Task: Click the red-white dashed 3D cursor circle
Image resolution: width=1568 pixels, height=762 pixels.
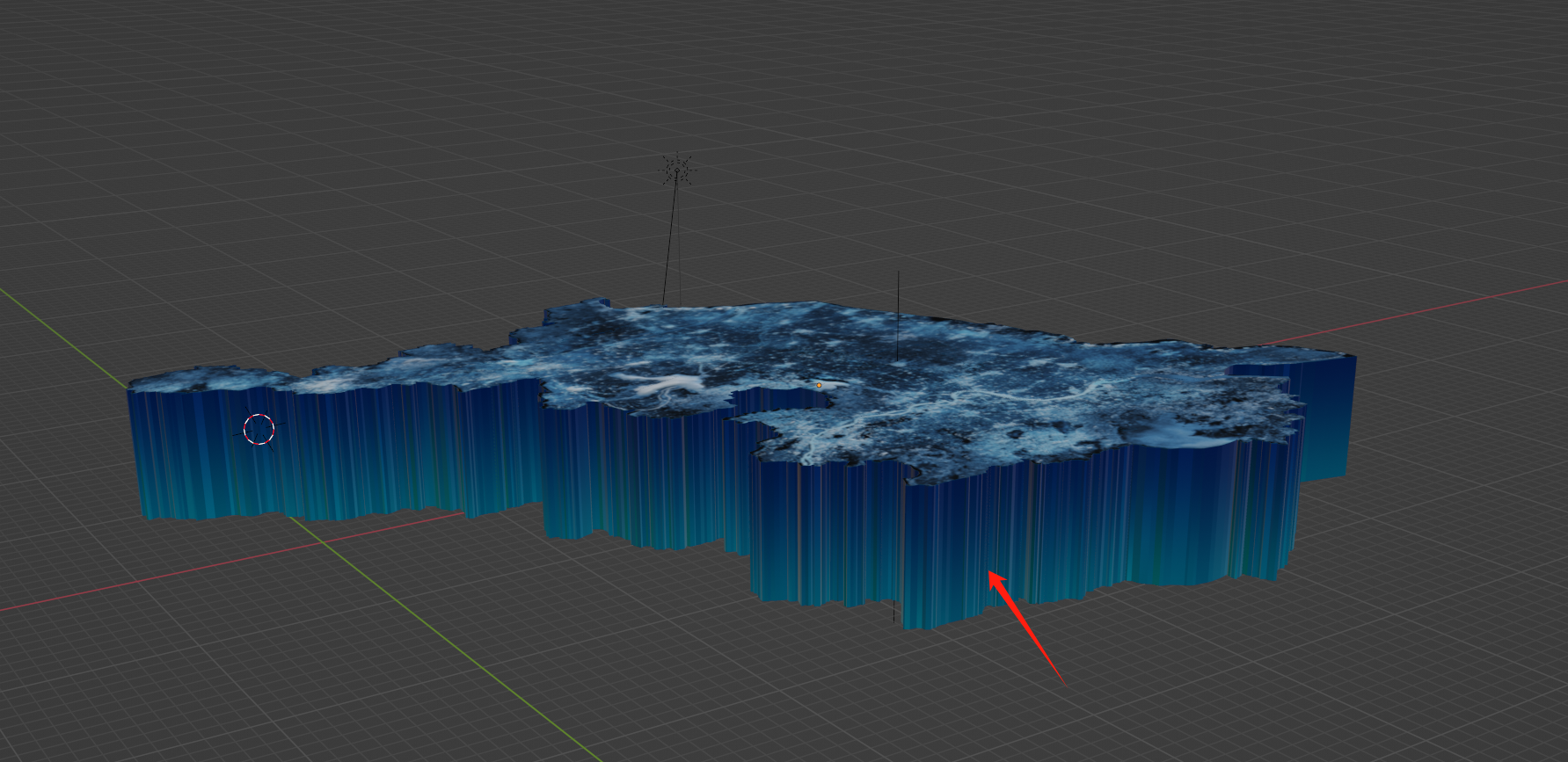Action: (x=259, y=430)
